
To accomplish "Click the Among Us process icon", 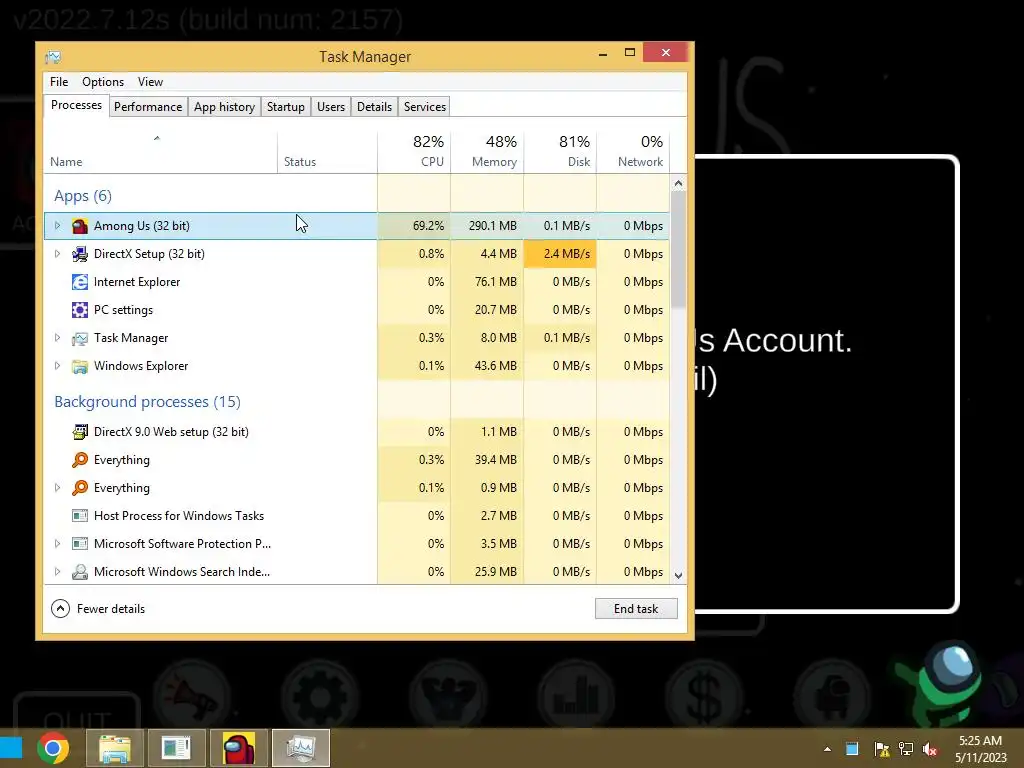I will tap(80, 226).
